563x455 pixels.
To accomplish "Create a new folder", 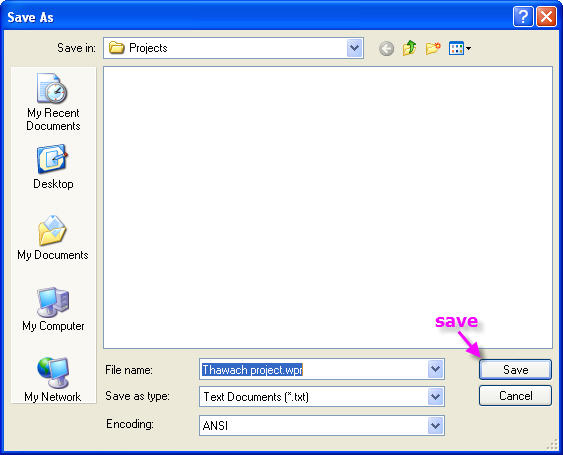I will tap(433, 48).
